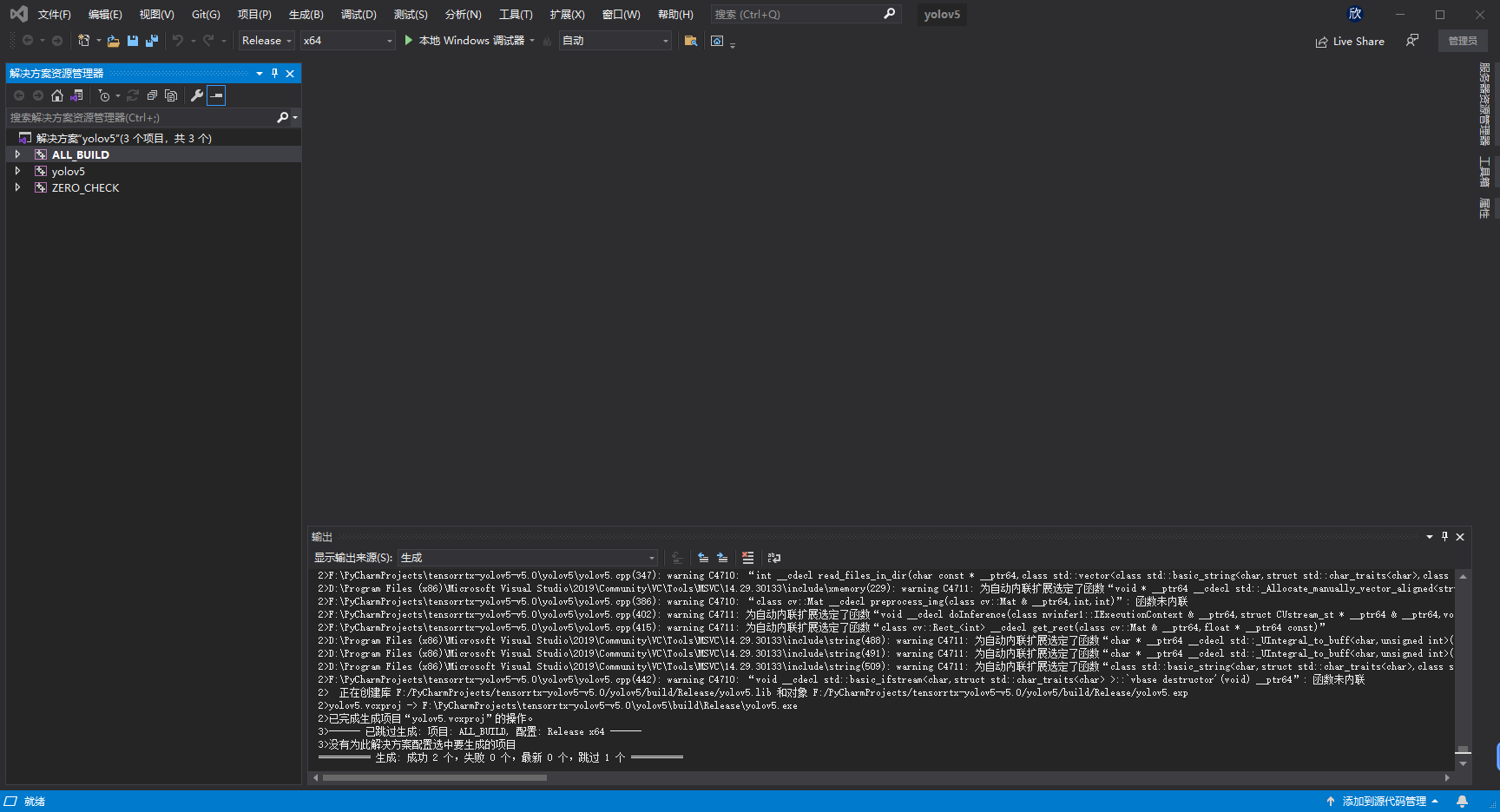Open the Git(G) menu
1500x812 pixels.
point(206,15)
